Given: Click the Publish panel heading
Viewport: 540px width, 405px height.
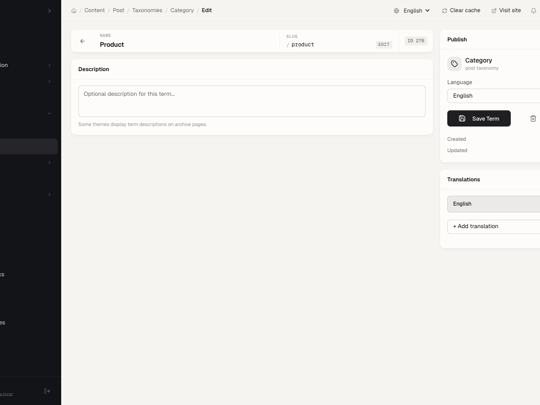Looking at the screenshot, I should (x=457, y=40).
